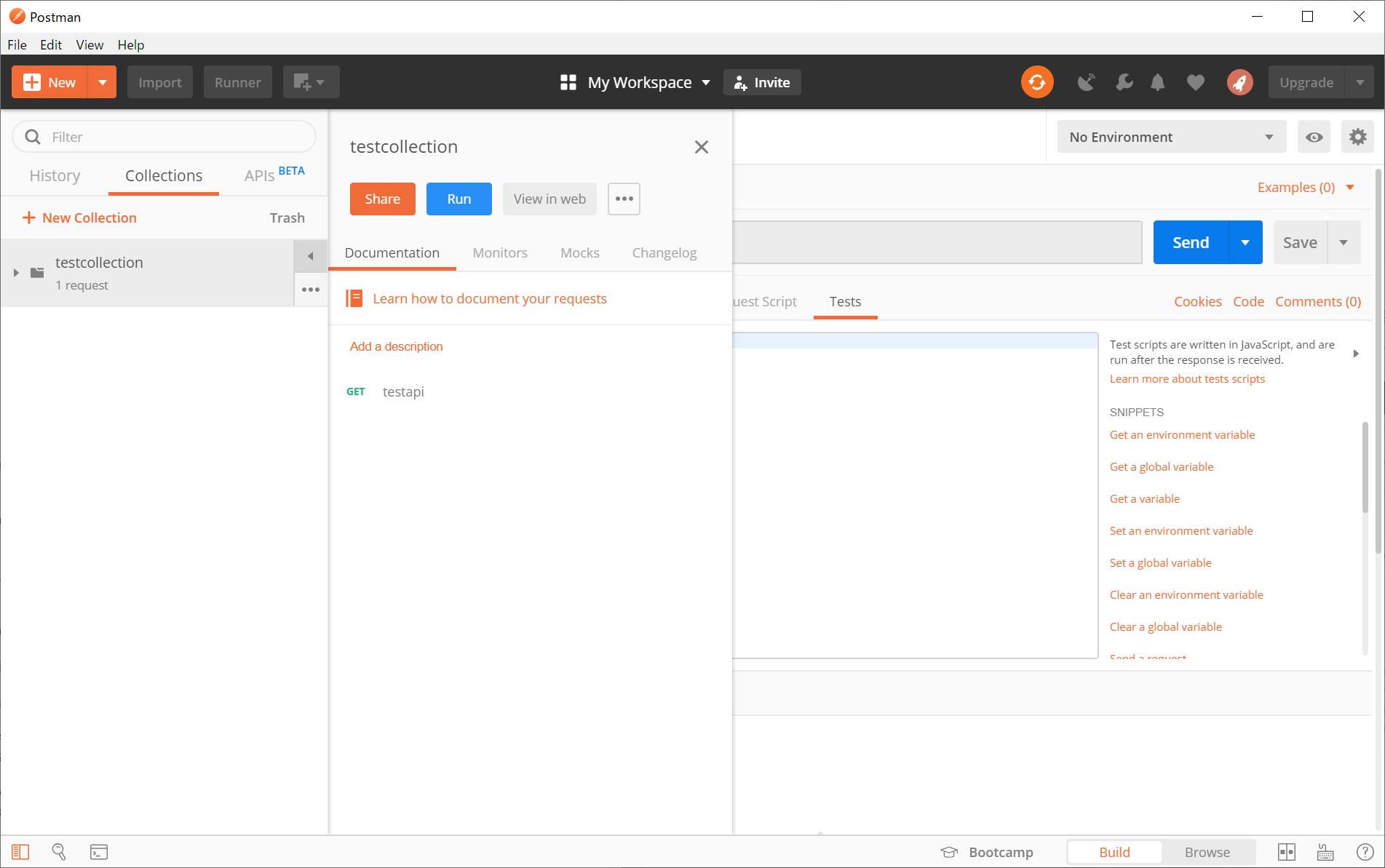Image resolution: width=1385 pixels, height=868 pixels.
Task: Open the Save button dropdown arrow
Action: (1344, 242)
